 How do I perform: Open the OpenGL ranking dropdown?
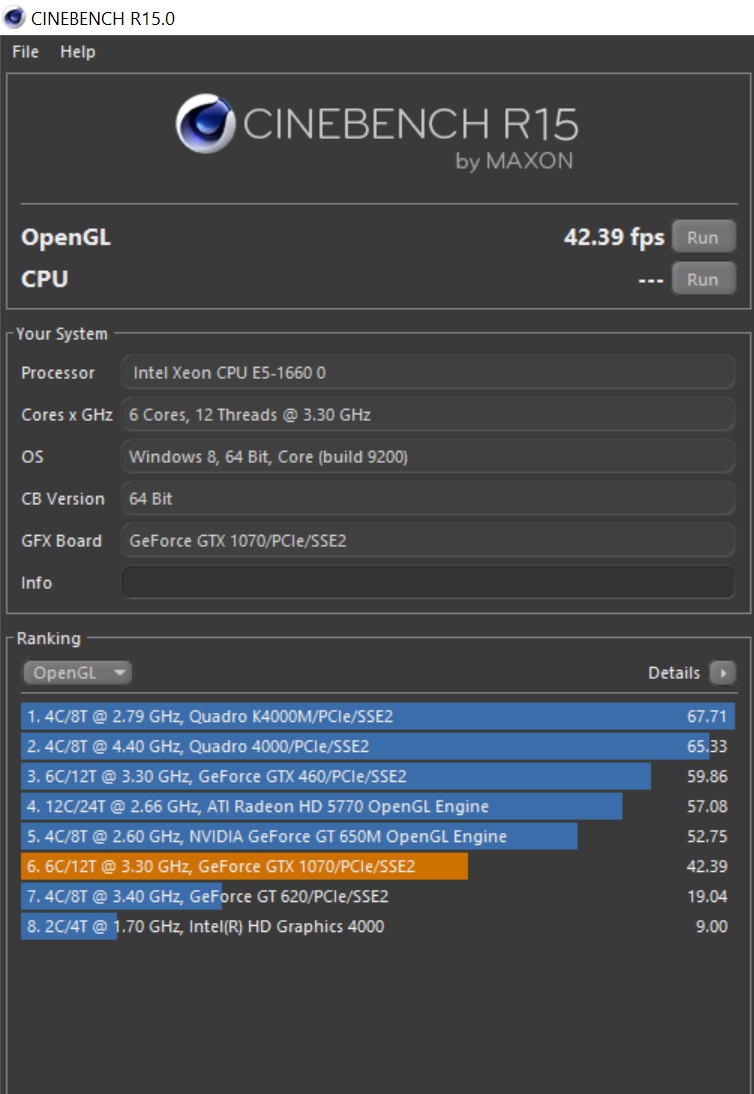click(x=78, y=673)
